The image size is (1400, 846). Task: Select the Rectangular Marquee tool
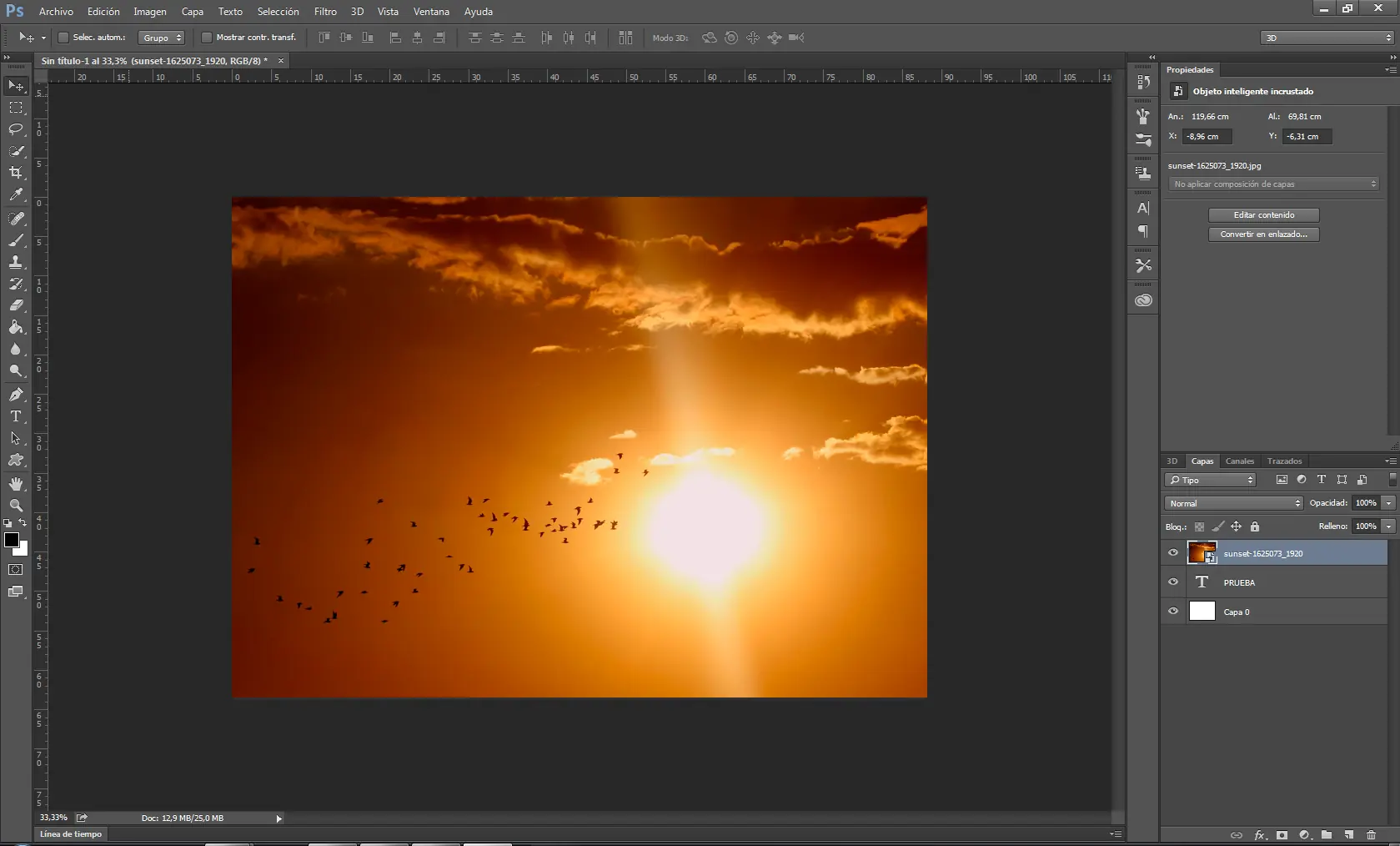[16, 108]
